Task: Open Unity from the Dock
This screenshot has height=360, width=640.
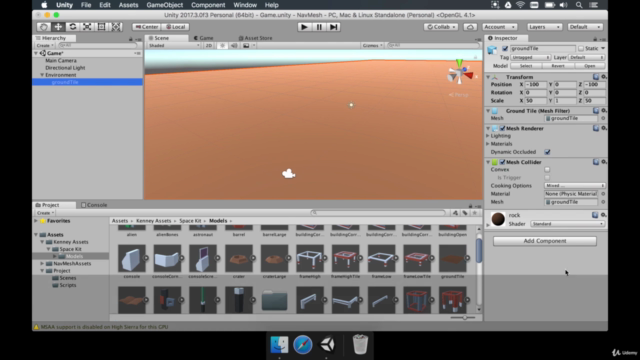Action: coord(327,345)
